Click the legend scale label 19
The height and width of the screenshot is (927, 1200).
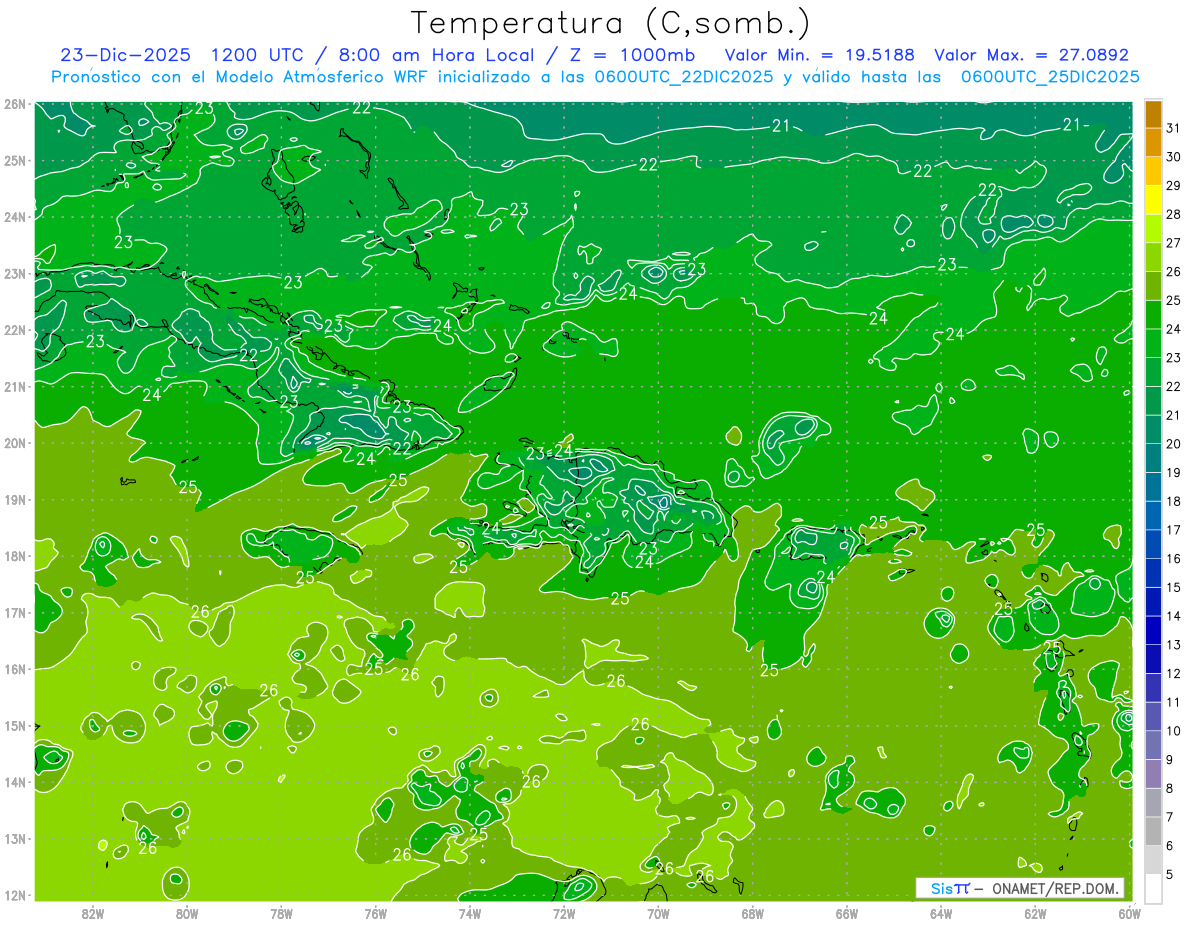click(1174, 473)
